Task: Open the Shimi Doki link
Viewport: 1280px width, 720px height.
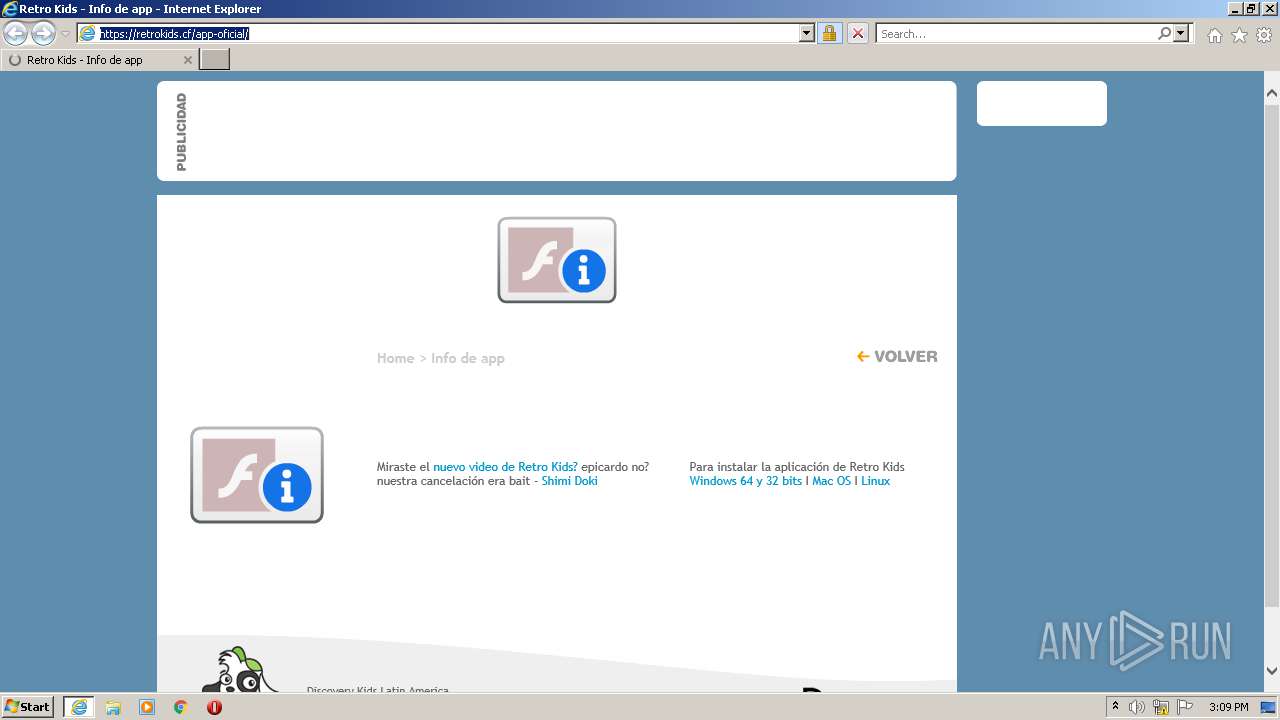Action: (x=570, y=481)
